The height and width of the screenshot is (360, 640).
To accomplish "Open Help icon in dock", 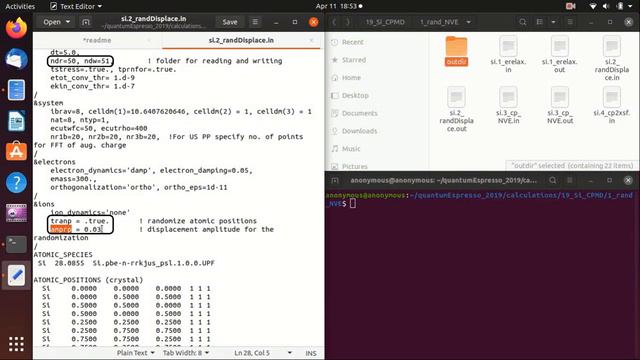I will [16, 182].
